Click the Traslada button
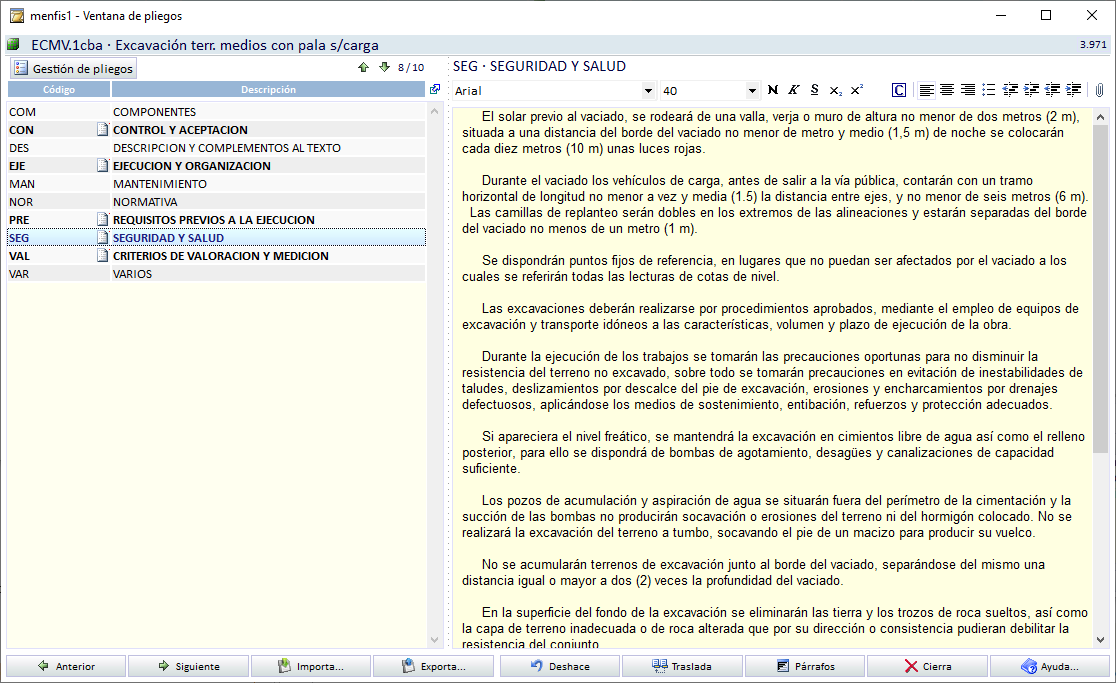This screenshot has width=1116, height=683. tap(683, 666)
